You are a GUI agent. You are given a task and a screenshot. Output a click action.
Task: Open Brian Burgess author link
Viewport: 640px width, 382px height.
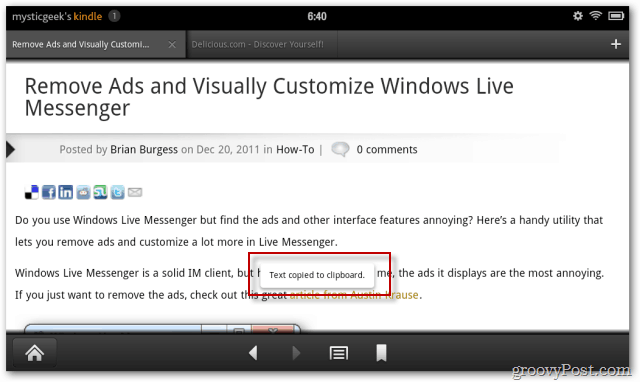pyautogui.click(x=144, y=150)
